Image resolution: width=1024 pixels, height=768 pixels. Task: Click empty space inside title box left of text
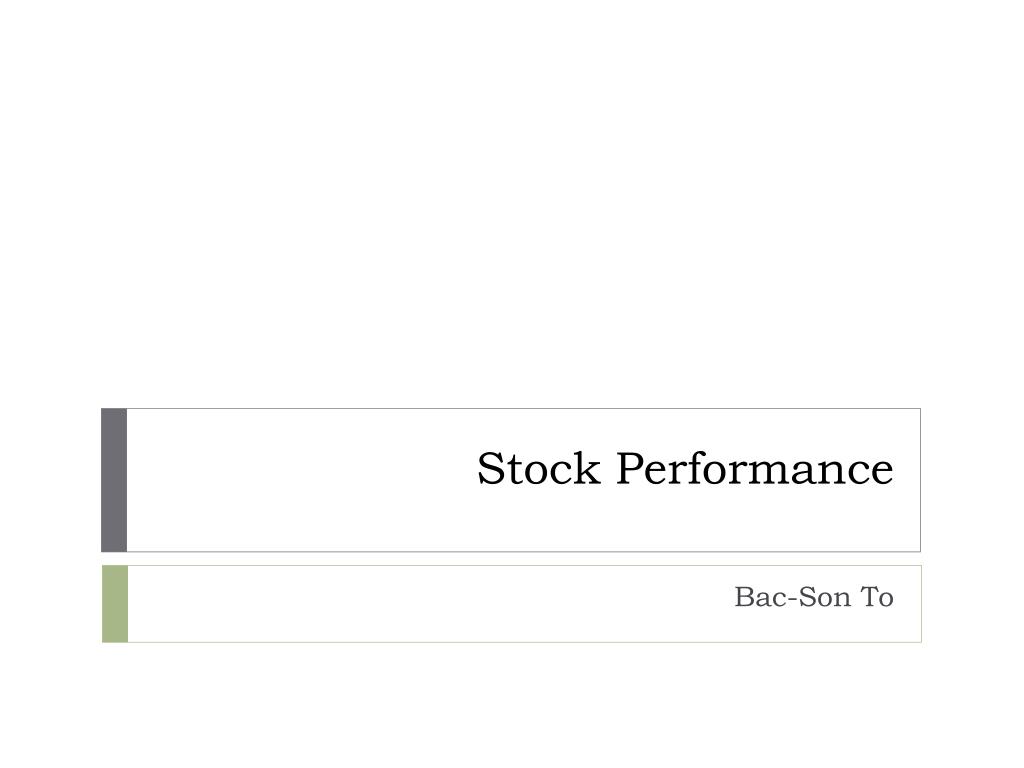tap(294, 480)
